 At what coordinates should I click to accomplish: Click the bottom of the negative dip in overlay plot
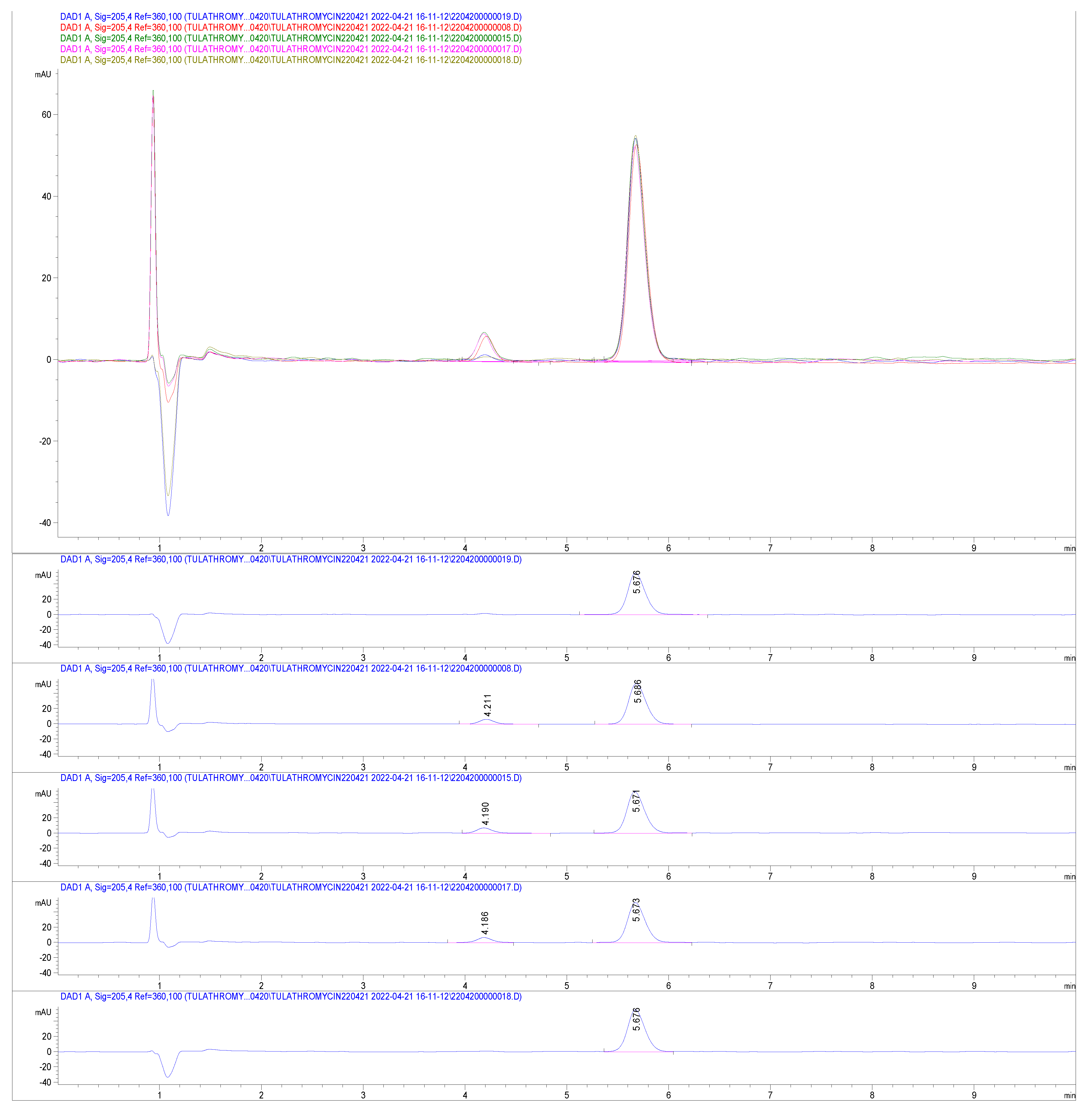pyautogui.click(x=168, y=514)
